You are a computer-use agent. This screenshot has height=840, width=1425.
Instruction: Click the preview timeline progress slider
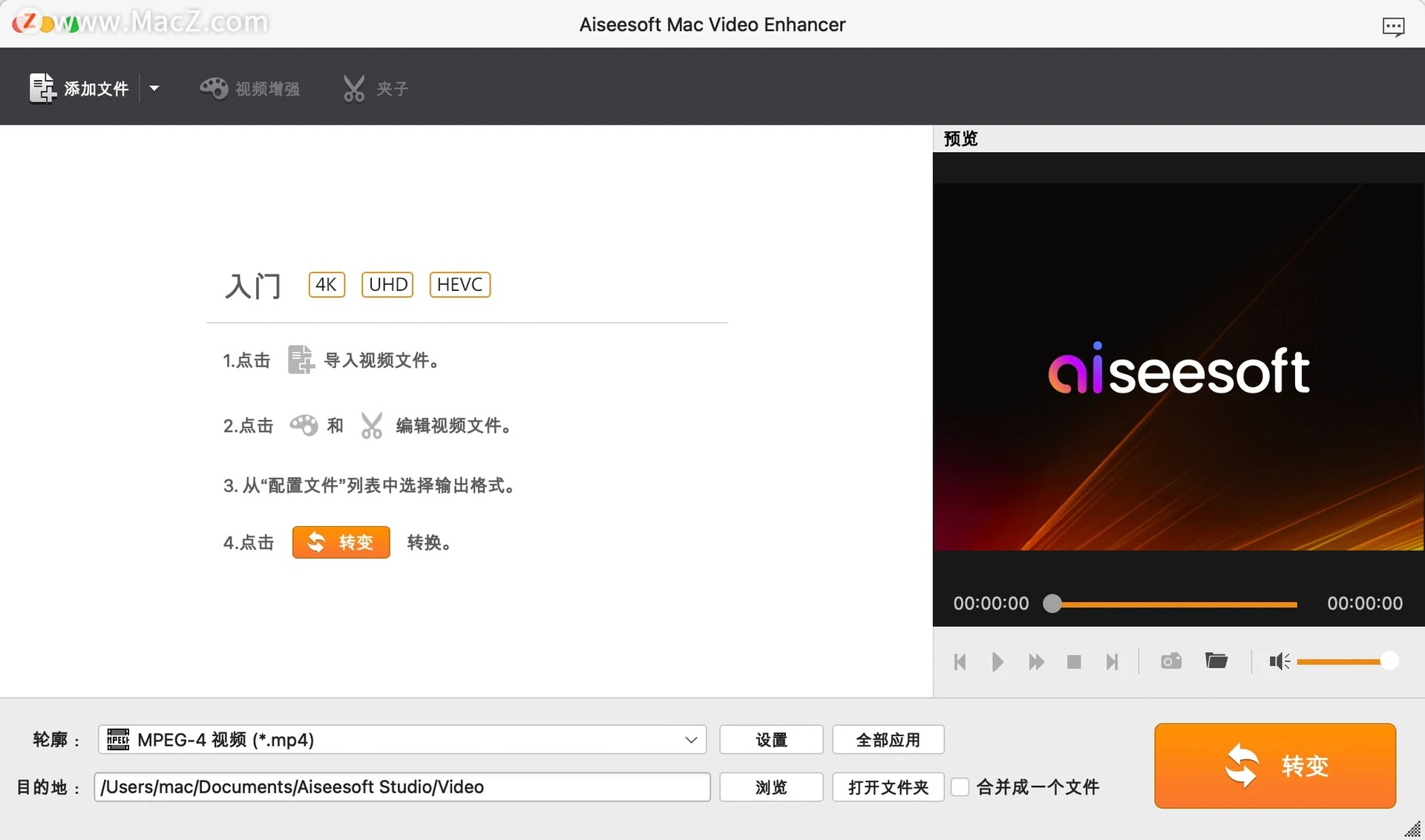[1170, 604]
